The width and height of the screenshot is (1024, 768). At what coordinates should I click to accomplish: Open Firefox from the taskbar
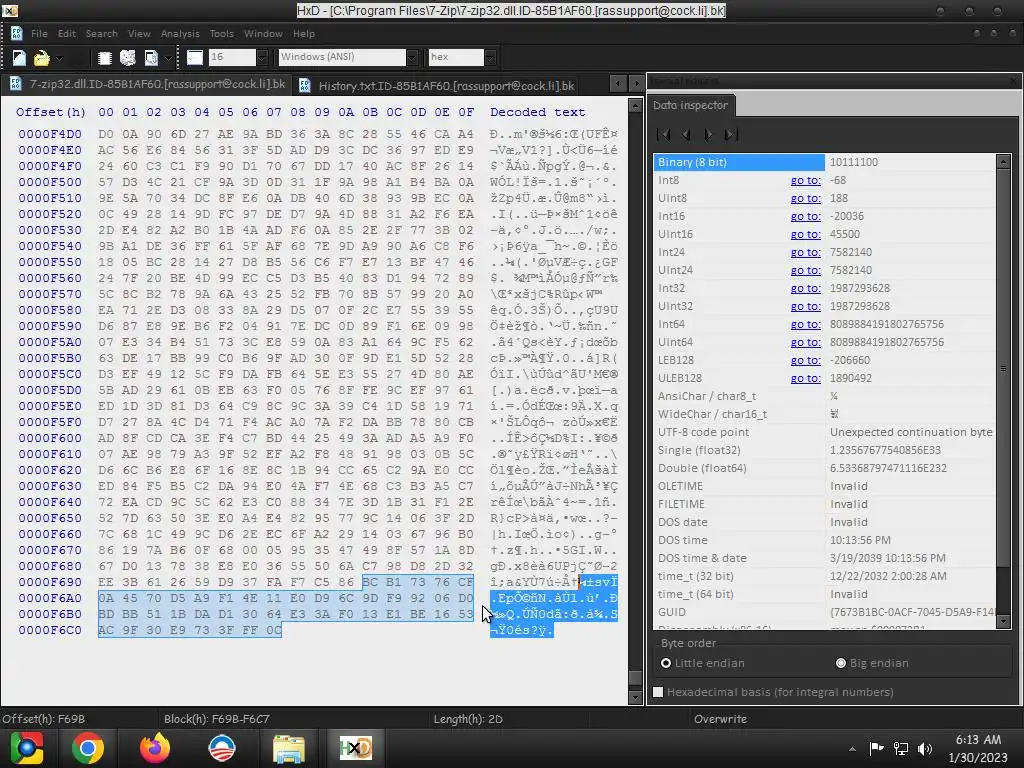pos(155,748)
